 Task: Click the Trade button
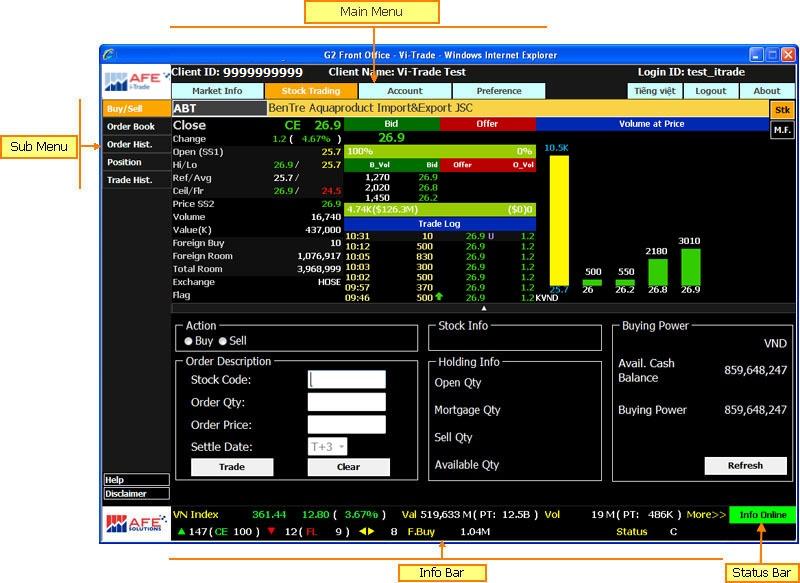[232, 467]
